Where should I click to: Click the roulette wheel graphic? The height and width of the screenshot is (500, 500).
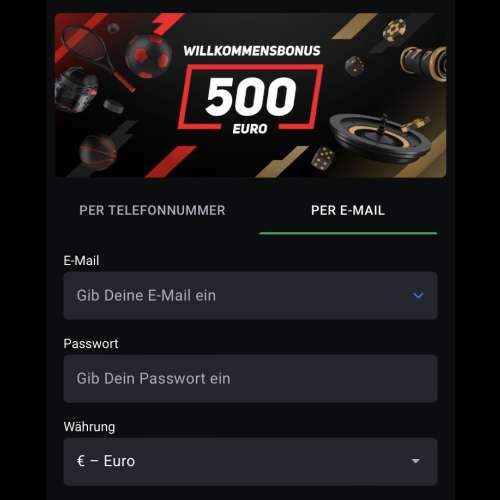click(380, 137)
